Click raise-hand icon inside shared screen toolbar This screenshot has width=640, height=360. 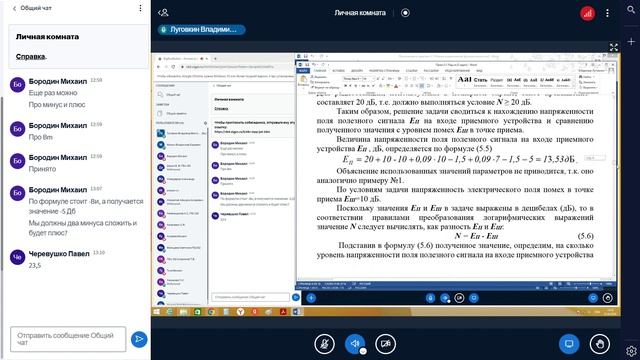[607, 298]
